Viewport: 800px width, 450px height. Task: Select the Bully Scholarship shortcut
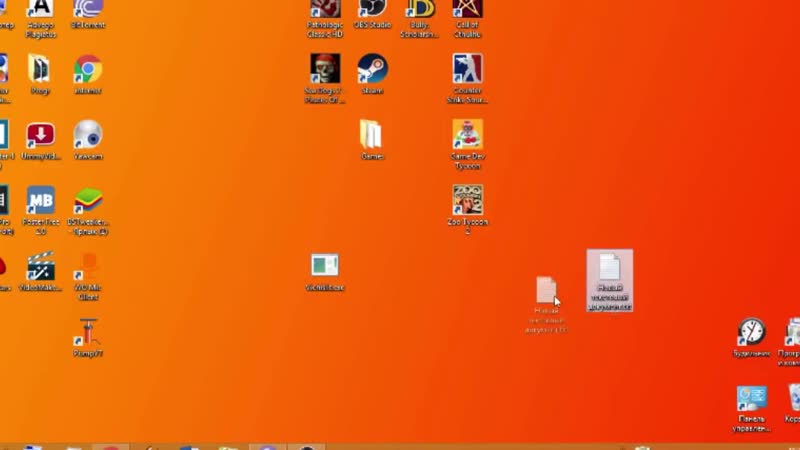coord(419,18)
